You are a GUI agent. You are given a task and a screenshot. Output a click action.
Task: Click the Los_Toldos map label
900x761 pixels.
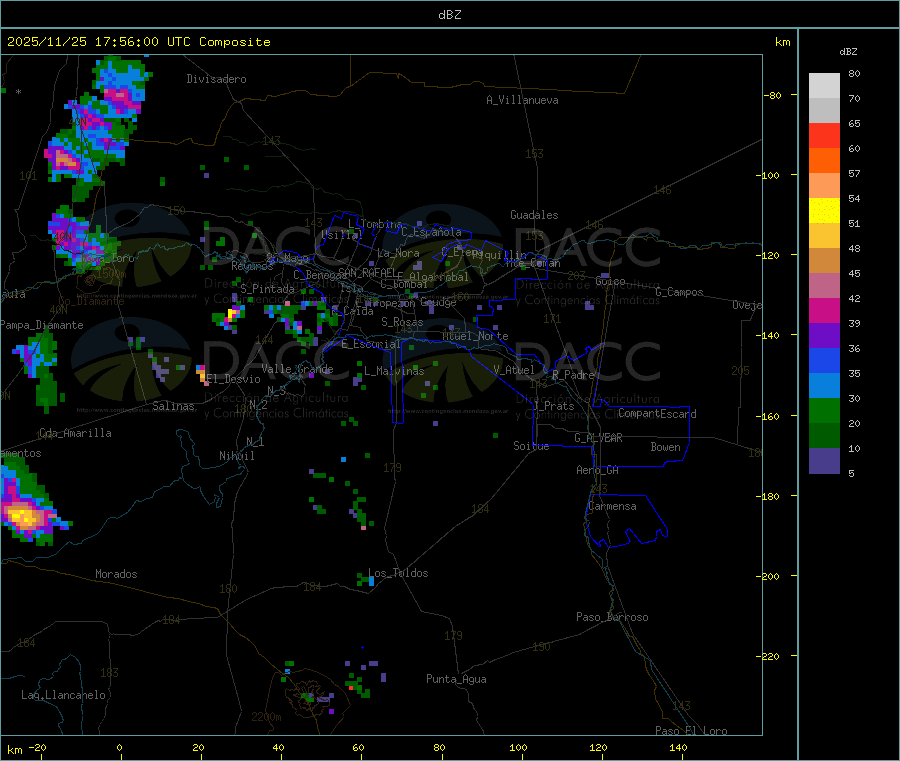[x=398, y=573]
